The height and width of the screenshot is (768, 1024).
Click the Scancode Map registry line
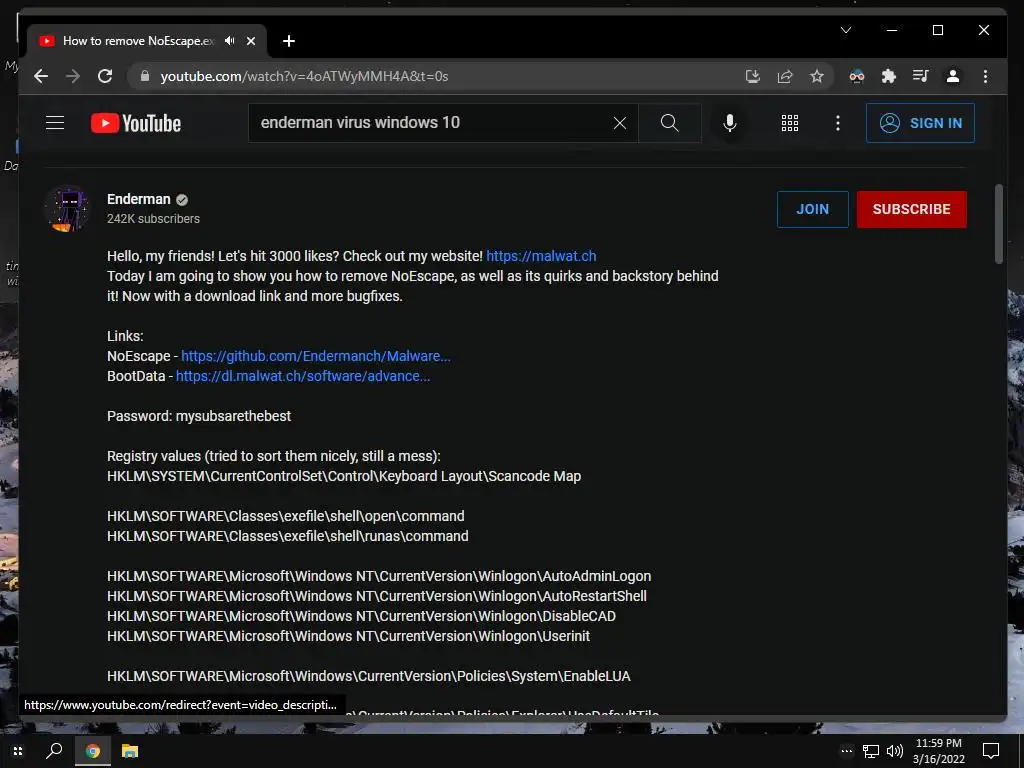344,476
